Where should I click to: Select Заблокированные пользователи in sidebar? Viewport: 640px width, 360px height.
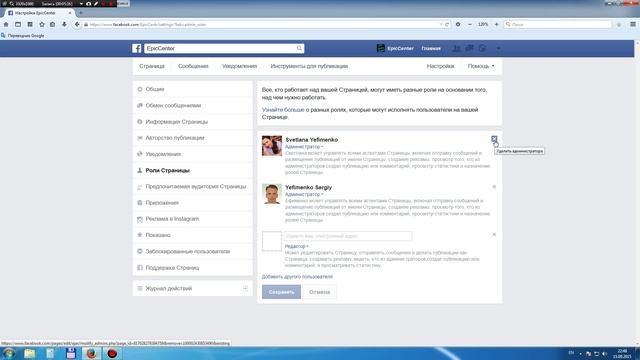(193, 251)
